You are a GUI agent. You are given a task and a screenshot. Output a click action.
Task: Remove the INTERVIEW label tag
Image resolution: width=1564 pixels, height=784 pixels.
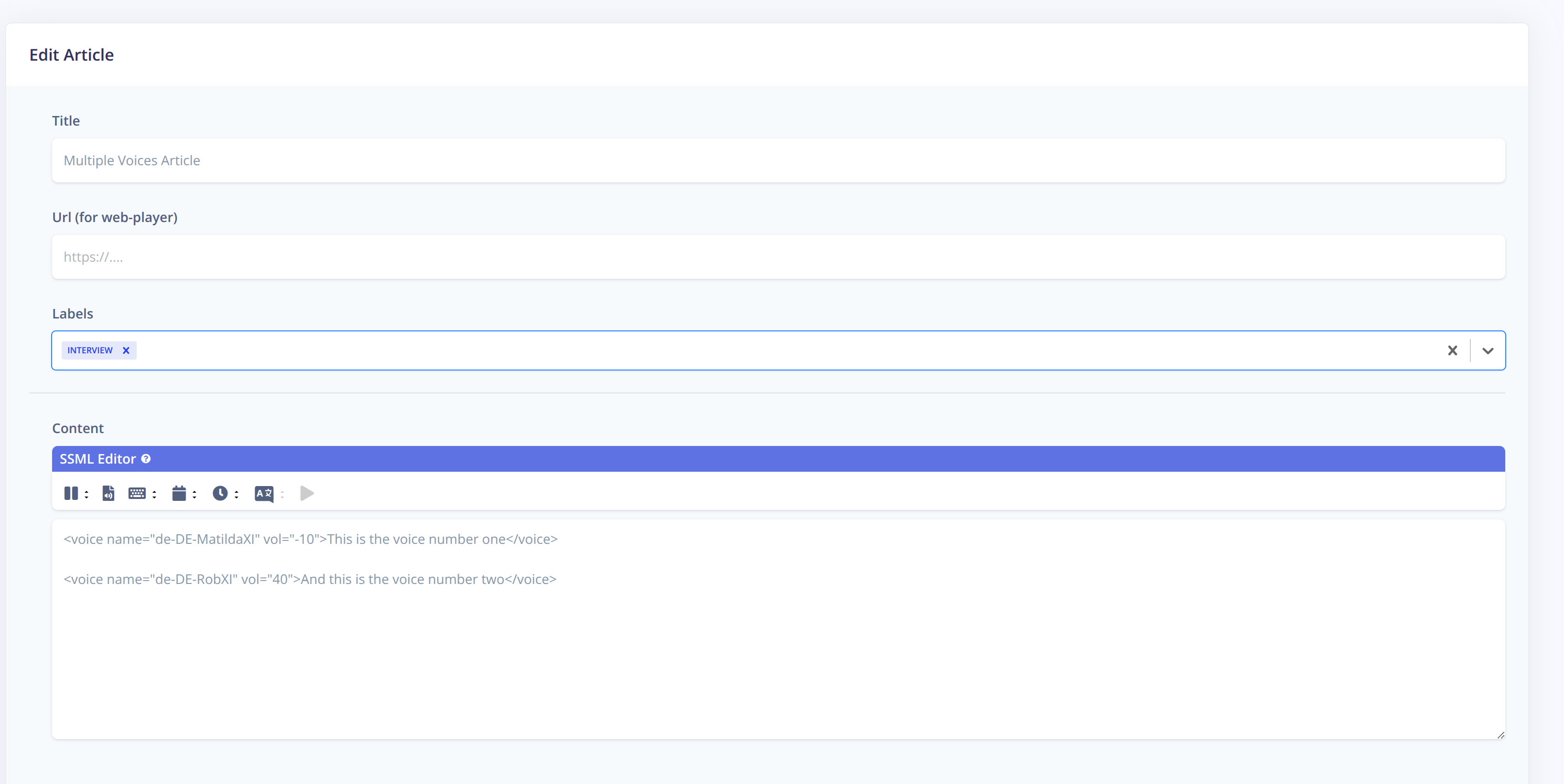(x=126, y=350)
